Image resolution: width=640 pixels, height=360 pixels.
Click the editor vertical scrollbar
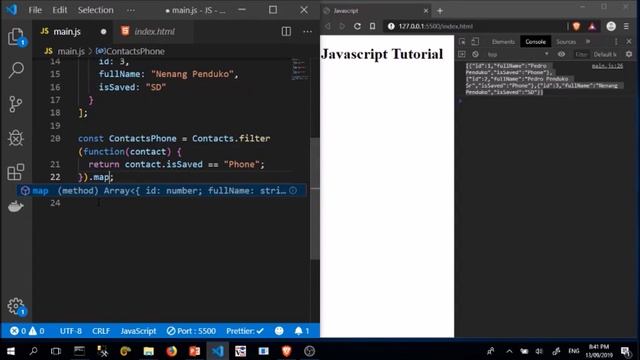click(315, 198)
